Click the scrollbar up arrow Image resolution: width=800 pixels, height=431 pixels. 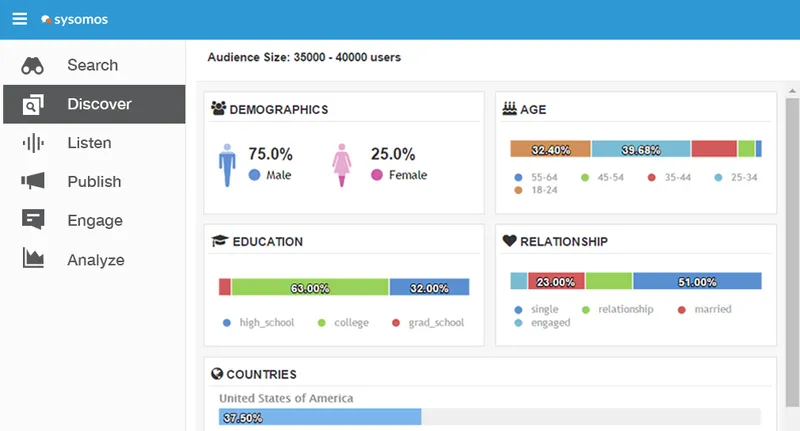tap(792, 91)
